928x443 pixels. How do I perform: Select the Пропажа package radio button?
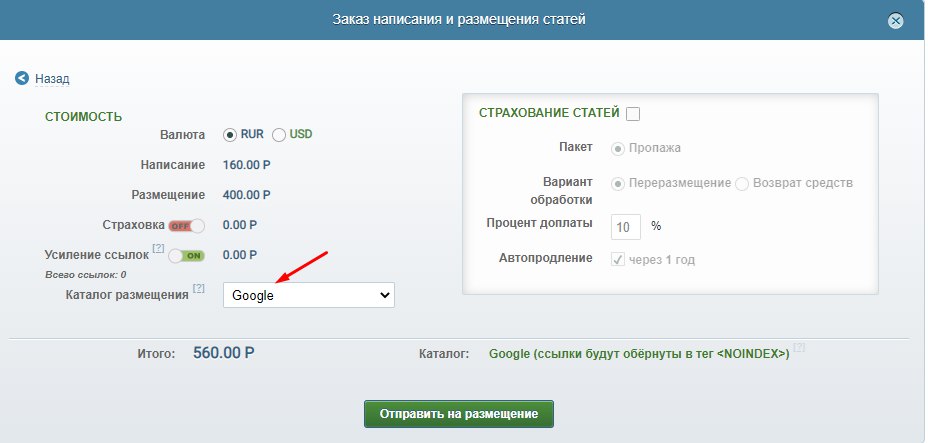coord(617,148)
